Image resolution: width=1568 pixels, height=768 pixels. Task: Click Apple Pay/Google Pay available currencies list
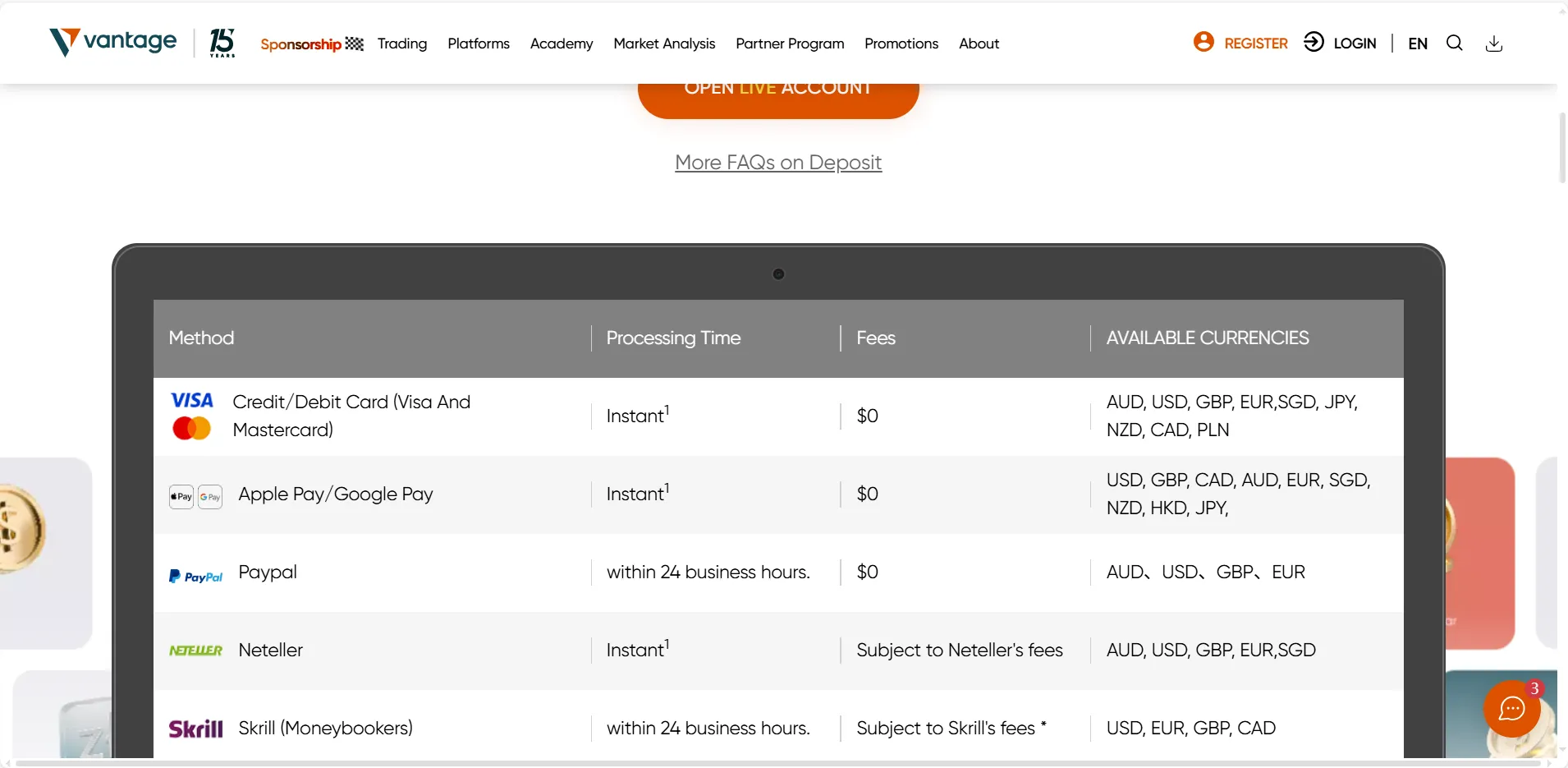pyautogui.click(x=1239, y=494)
